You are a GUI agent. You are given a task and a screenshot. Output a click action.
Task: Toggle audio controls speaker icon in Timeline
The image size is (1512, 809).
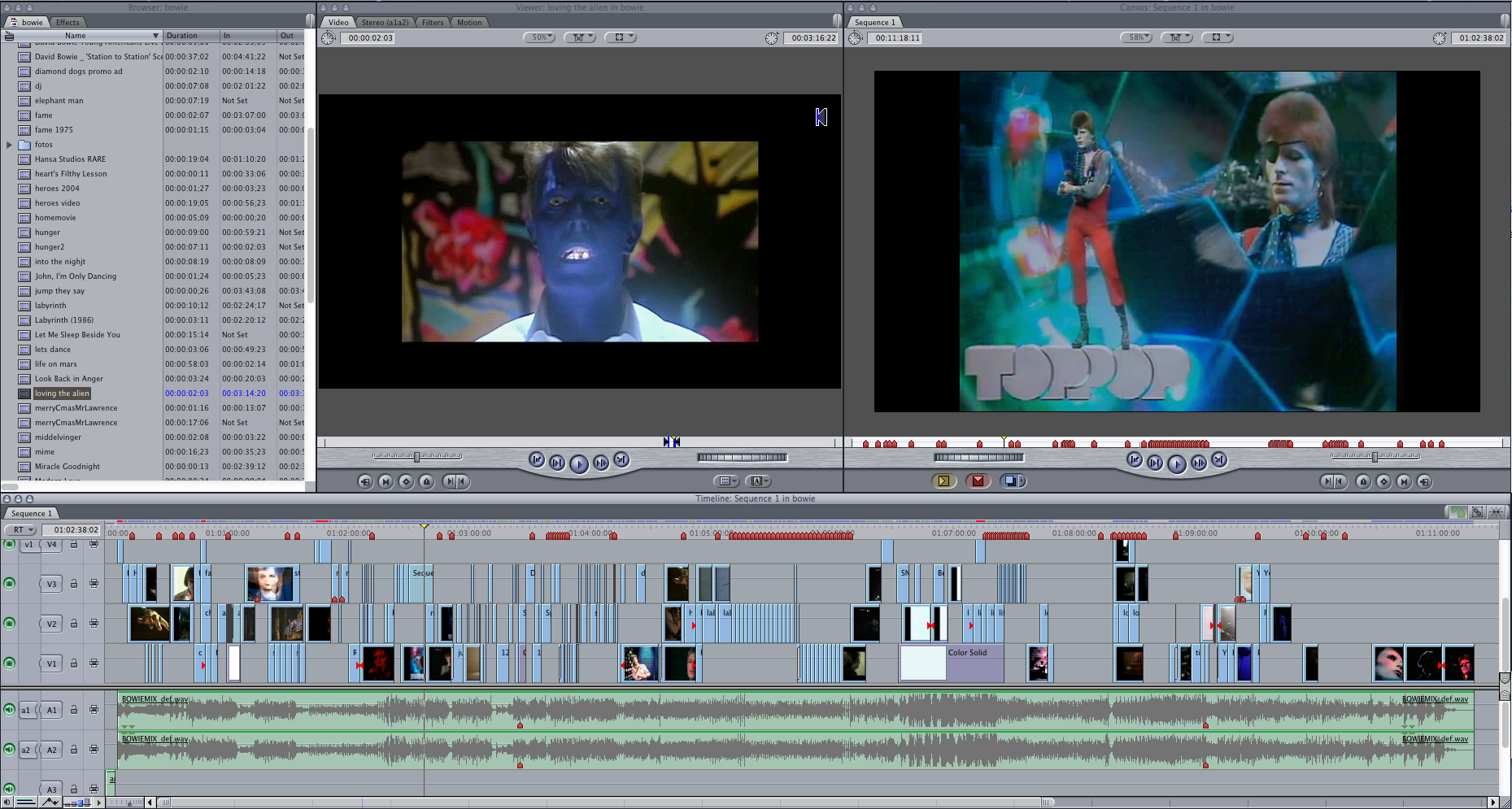7,802
